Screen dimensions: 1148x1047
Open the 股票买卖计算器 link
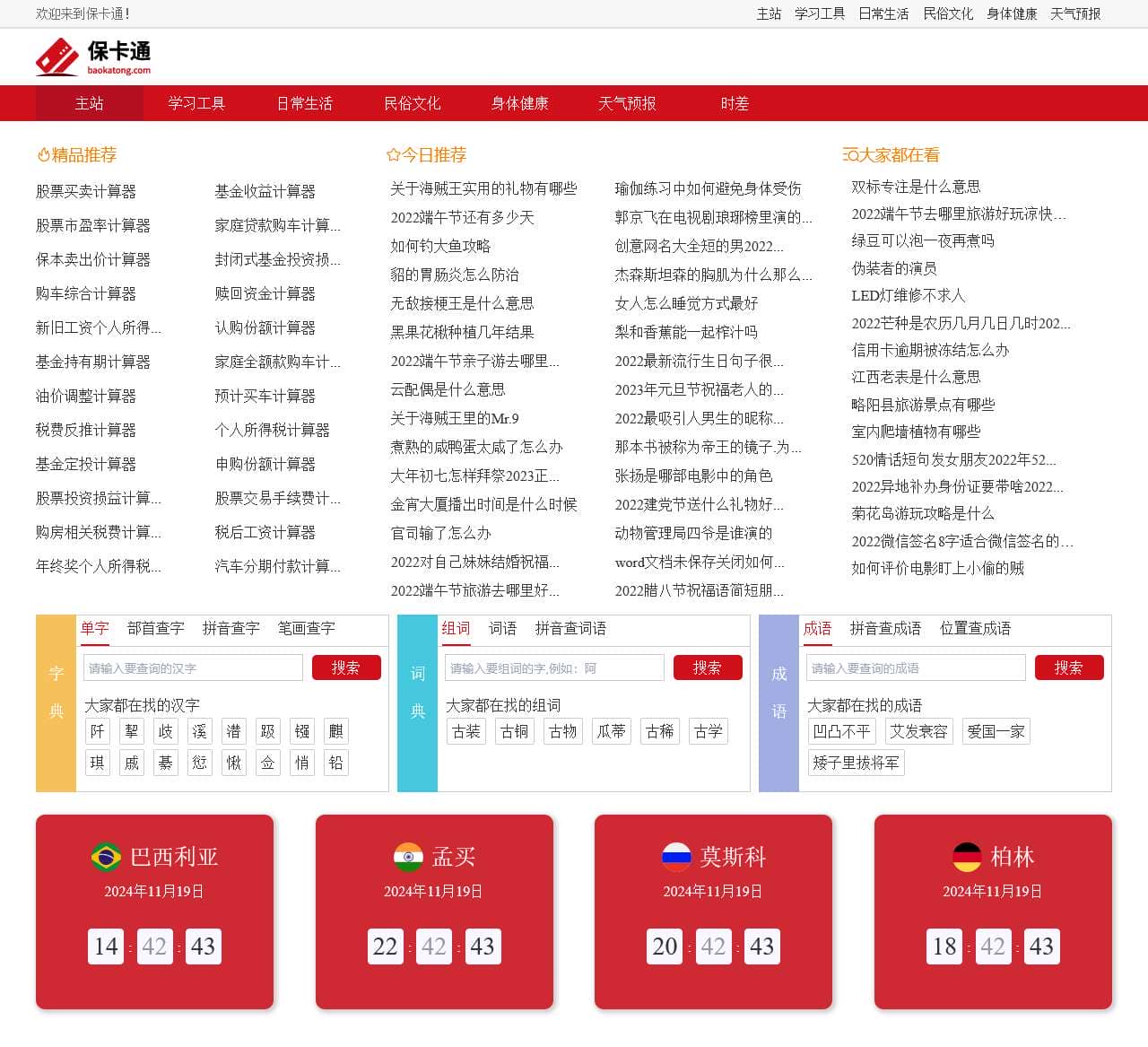(x=85, y=191)
